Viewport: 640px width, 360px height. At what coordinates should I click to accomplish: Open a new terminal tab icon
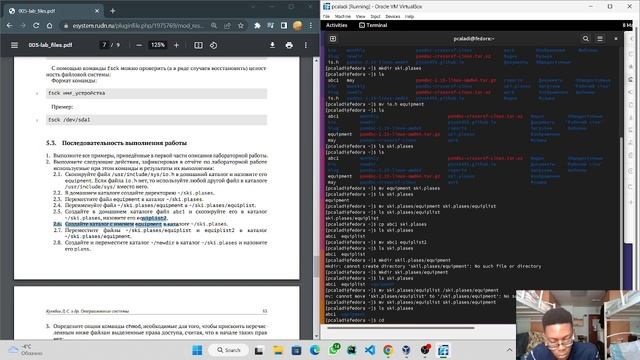[x=333, y=38]
